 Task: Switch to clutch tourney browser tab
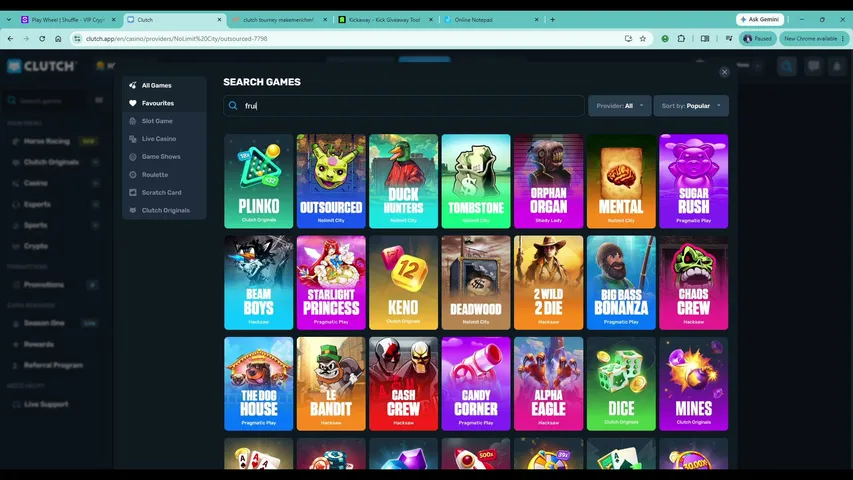pyautogui.click(x=280, y=20)
